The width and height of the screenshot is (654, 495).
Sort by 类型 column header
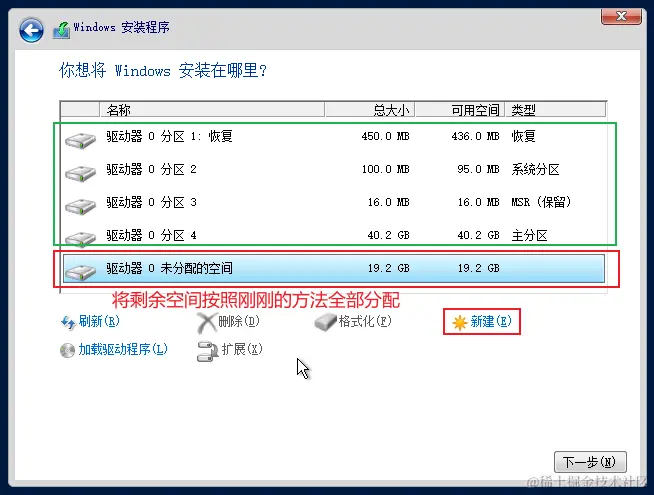(x=556, y=110)
